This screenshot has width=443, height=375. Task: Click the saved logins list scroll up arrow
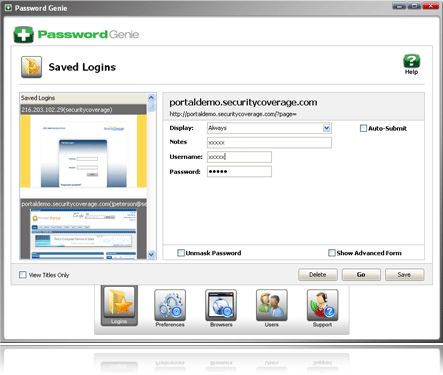[x=151, y=98]
